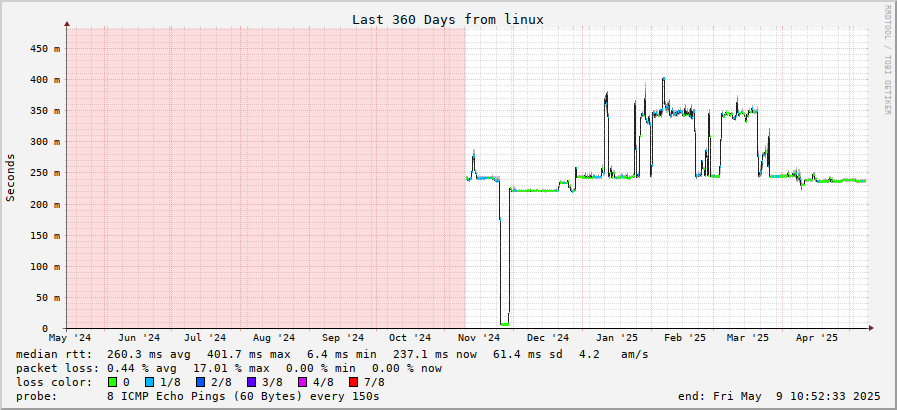Click the highest latency spike near 400 m
This screenshot has height=410, width=897.
[663, 79]
